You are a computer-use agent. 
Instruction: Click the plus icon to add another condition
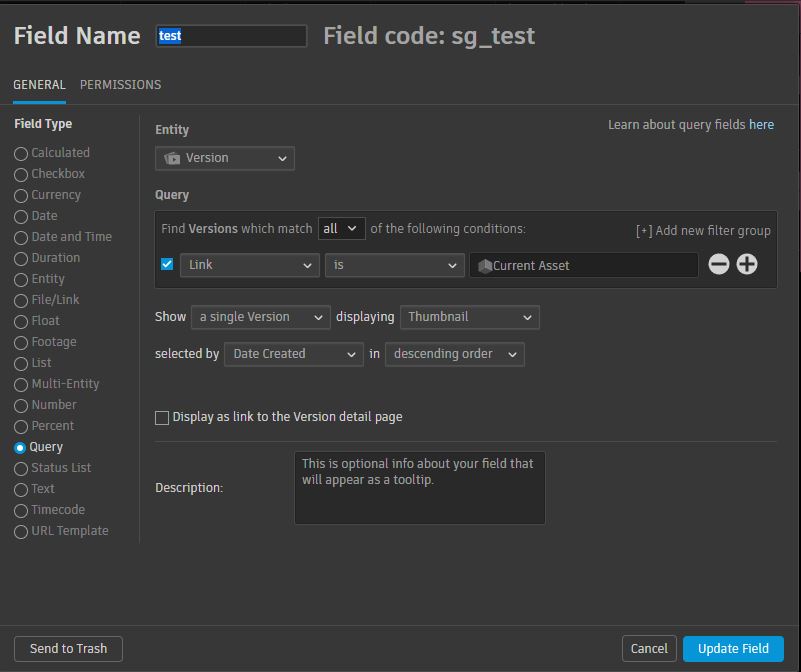(748, 265)
